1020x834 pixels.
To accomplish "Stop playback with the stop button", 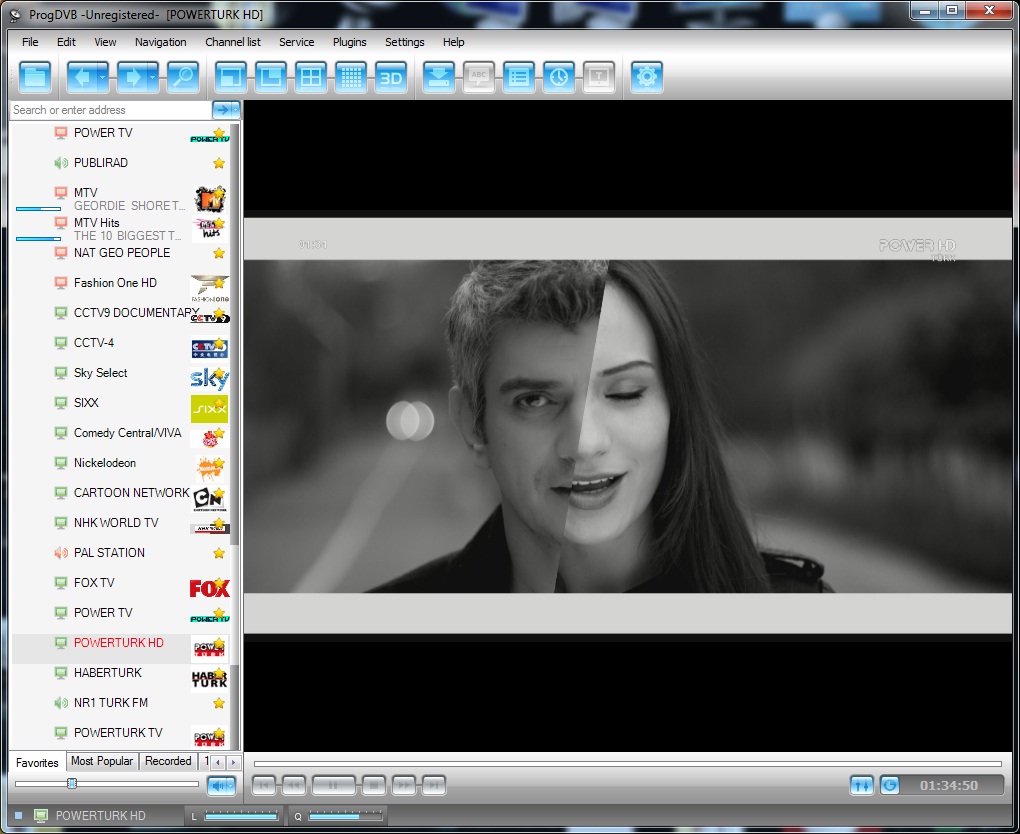I will click(374, 785).
